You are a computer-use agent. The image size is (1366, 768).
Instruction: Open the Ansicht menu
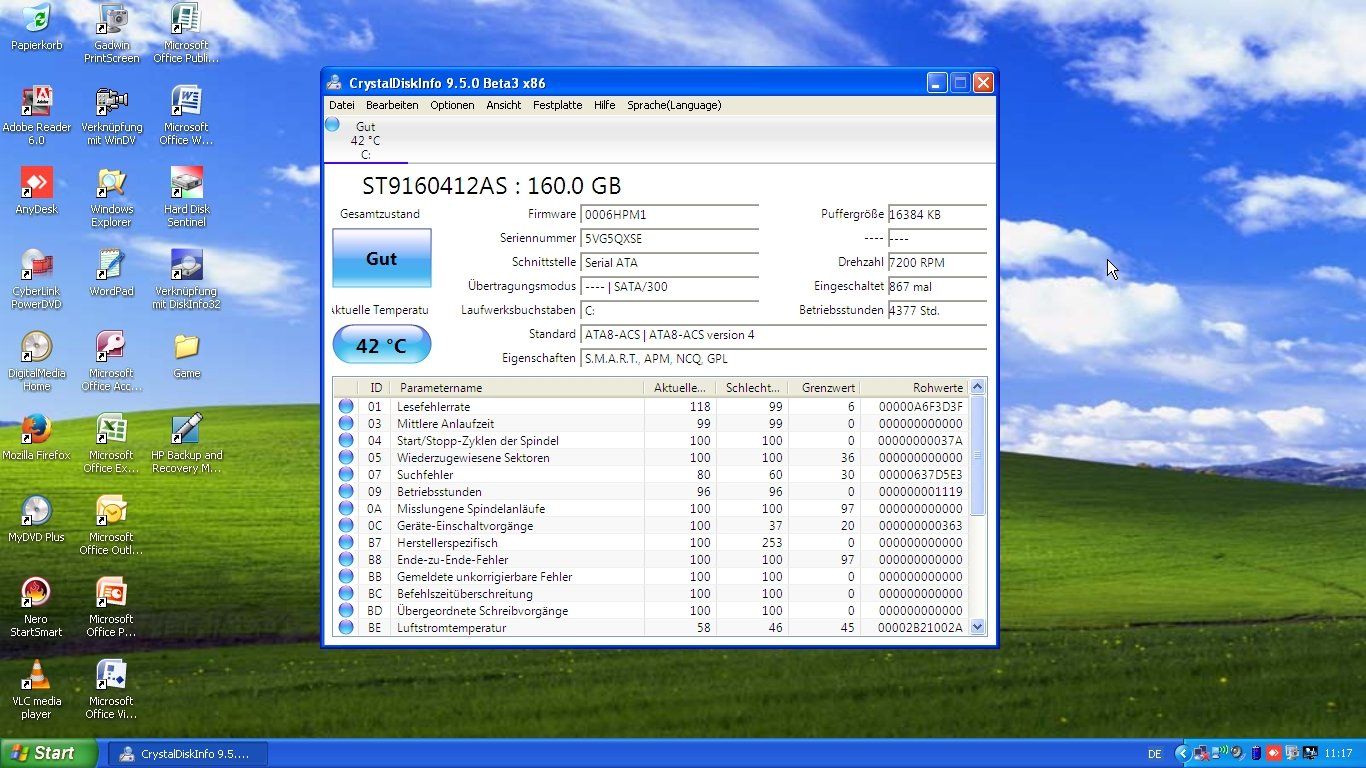point(504,105)
